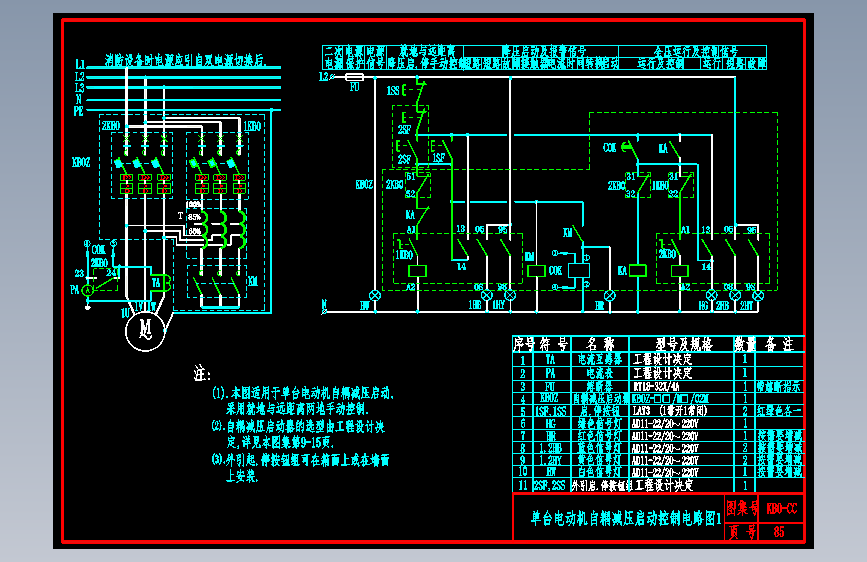Select the FU fuse symbol on line L2
Screen dimensions: 867x562
(x=354, y=77)
